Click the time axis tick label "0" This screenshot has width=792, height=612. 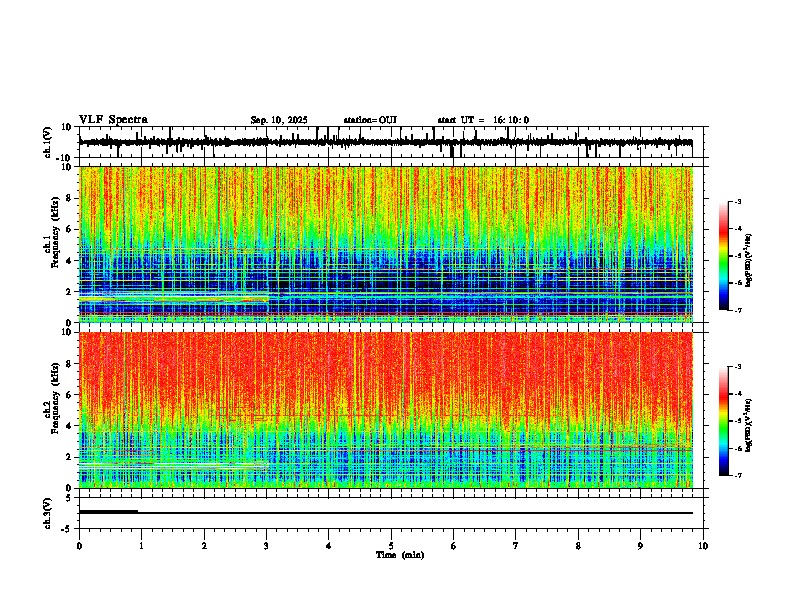click(x=79, y=546)
